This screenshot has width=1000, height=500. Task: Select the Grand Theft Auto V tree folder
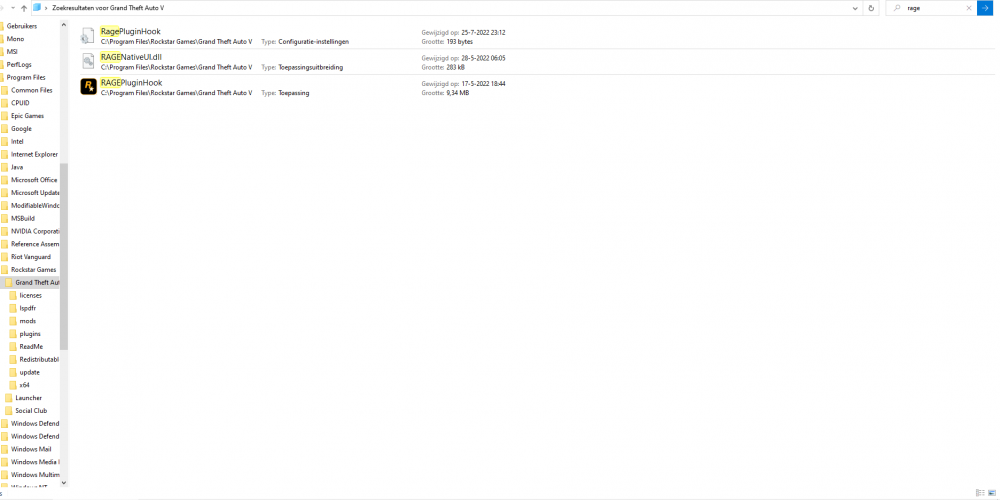(37, 282)
